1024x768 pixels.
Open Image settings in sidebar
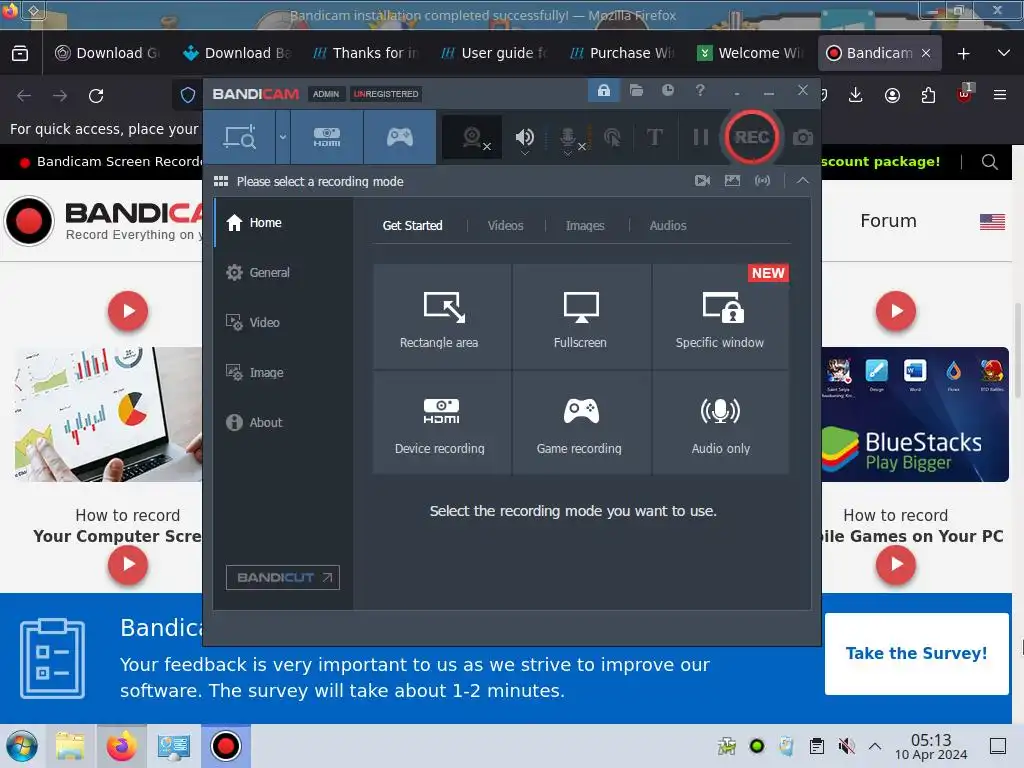(283, 372)
